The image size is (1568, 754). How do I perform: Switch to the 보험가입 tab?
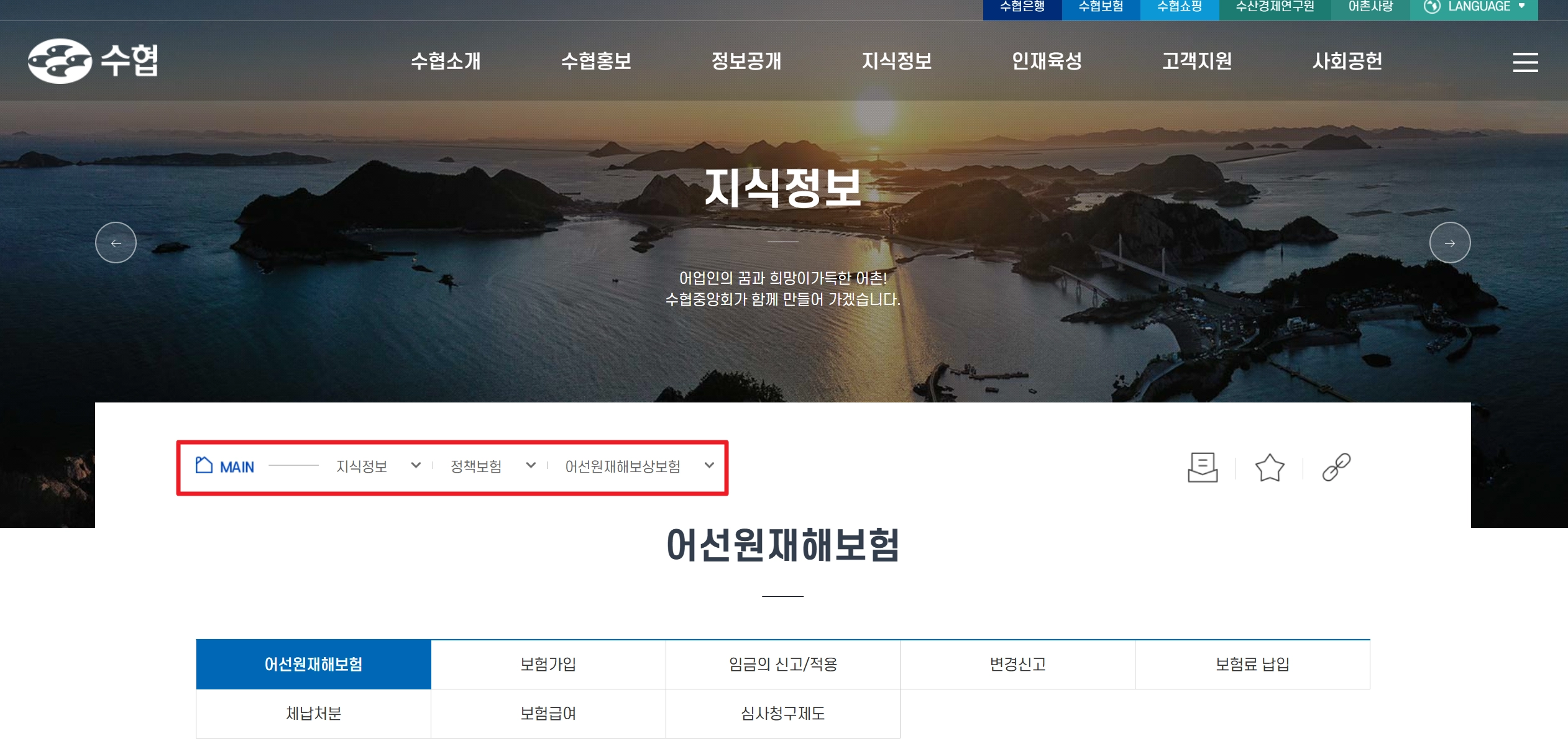pos(548,663)
